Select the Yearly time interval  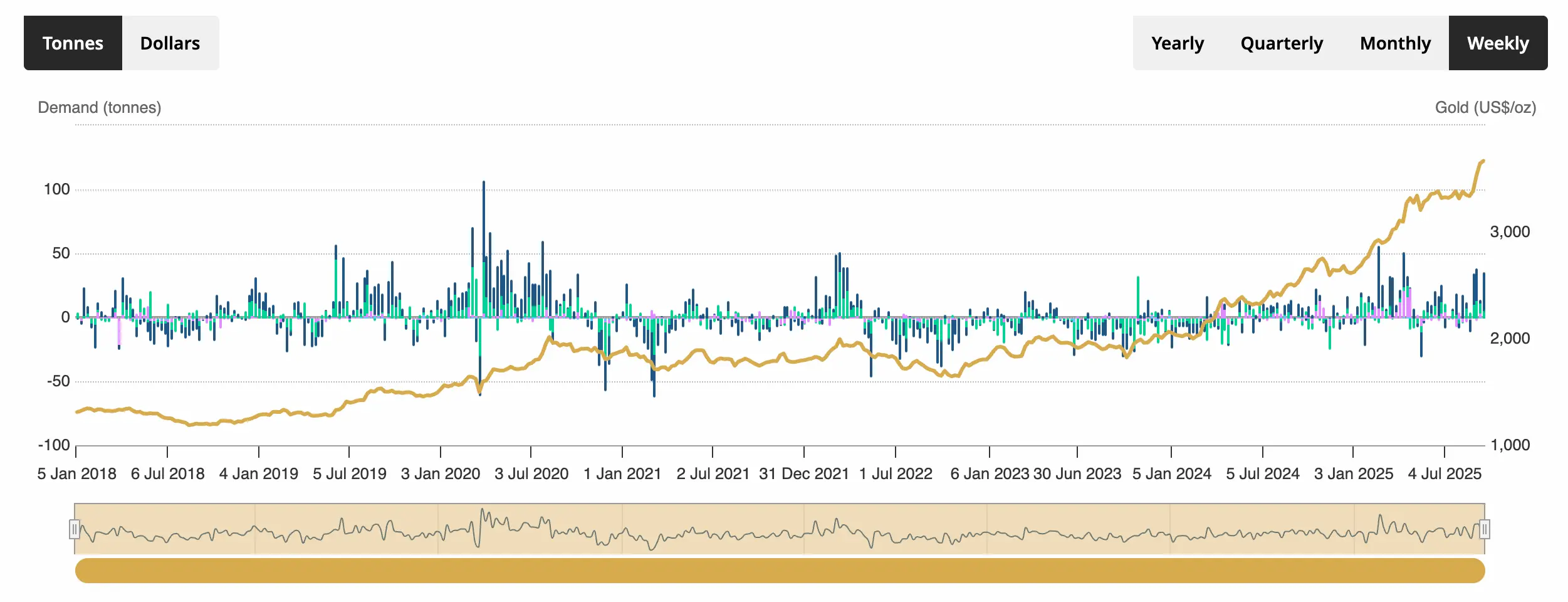[x=1177, y=43]
